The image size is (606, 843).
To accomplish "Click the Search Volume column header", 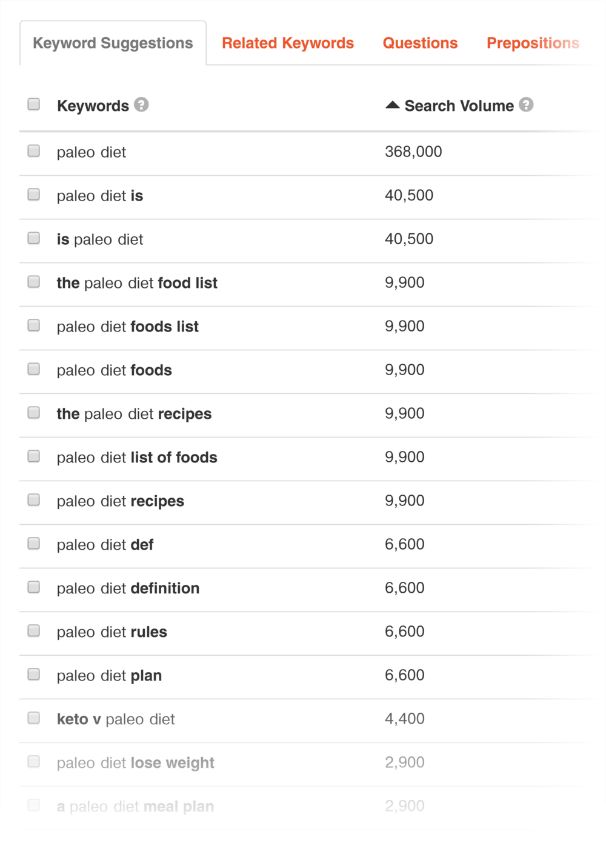I will point(459,106).
